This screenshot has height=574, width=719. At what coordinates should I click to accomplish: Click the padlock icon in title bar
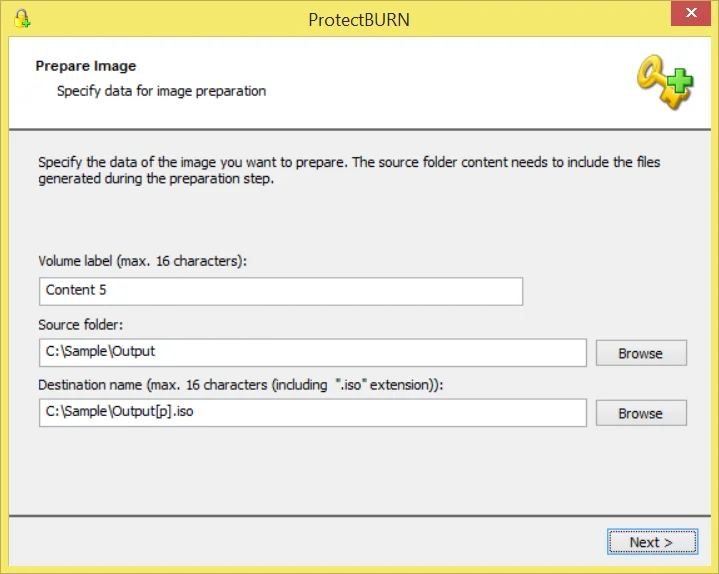(23, 18)
